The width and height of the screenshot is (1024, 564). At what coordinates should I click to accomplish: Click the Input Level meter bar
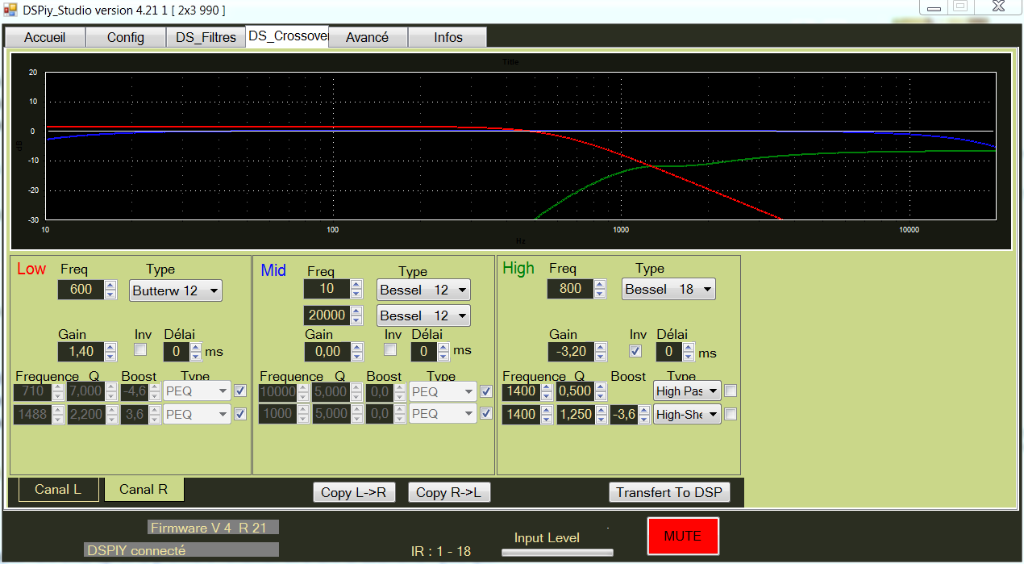pyautogui.click(x=557, y=552)
